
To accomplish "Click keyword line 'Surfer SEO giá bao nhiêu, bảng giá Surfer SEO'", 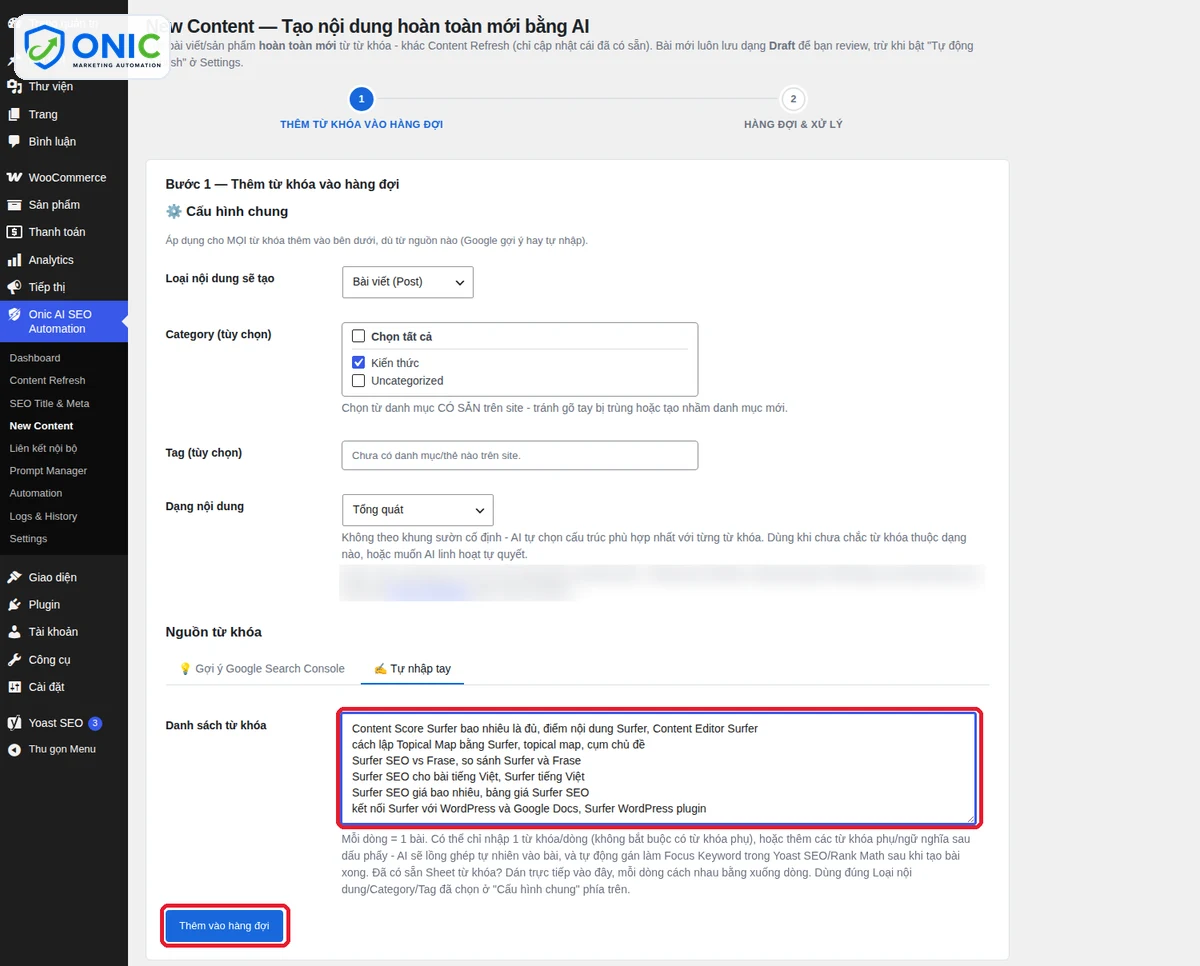I will (470, 792).
